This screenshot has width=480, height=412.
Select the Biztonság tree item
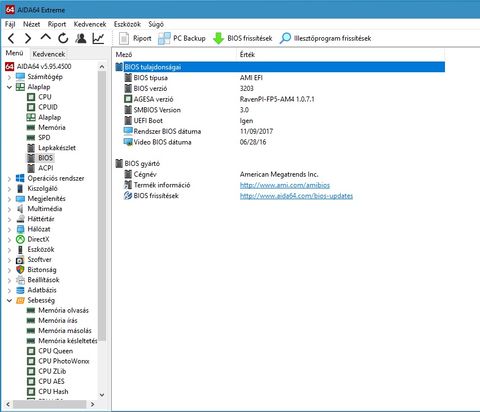point(36,270)
